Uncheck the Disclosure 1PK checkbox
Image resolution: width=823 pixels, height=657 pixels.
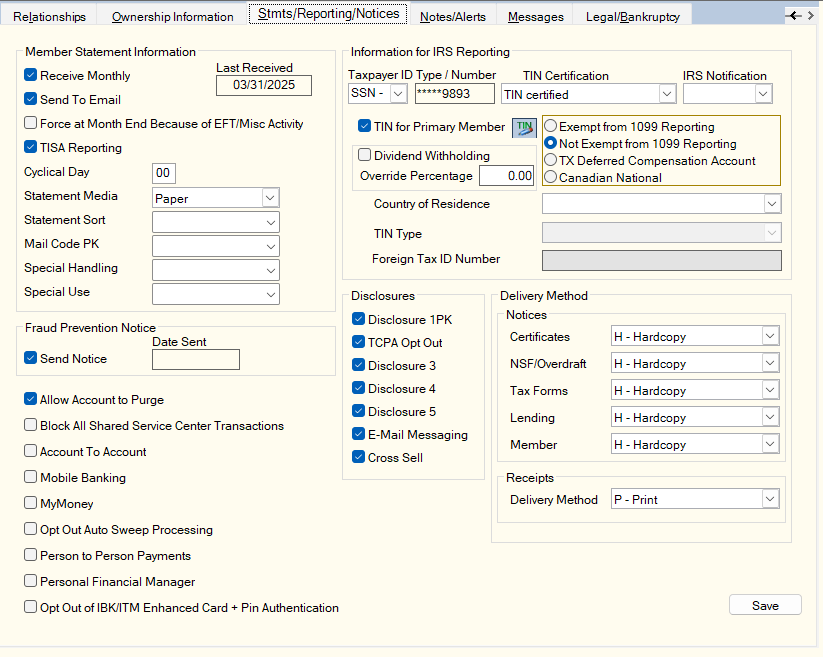[x=358, y=319]
